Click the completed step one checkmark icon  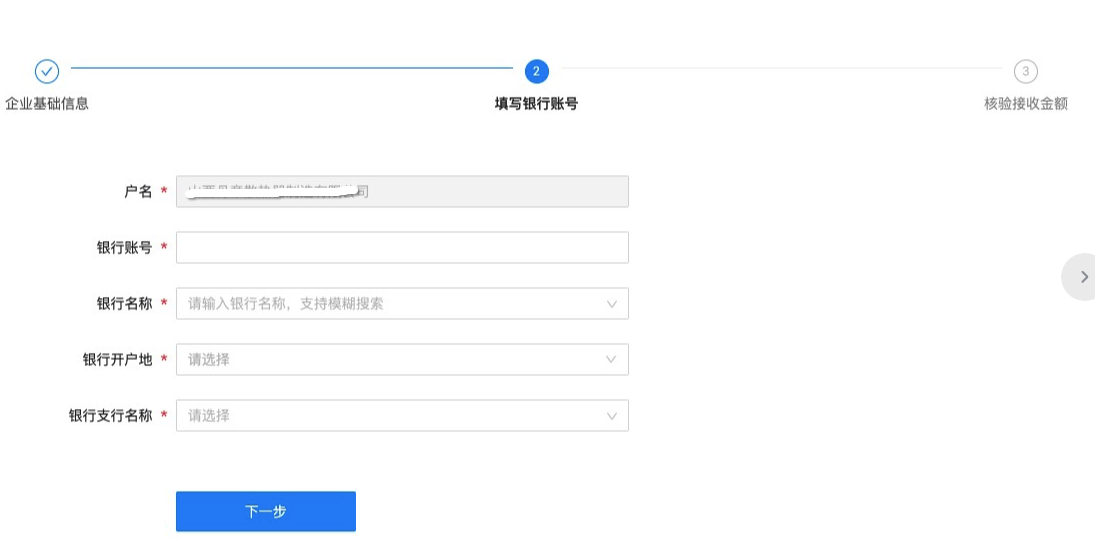[x=47, y=71]
